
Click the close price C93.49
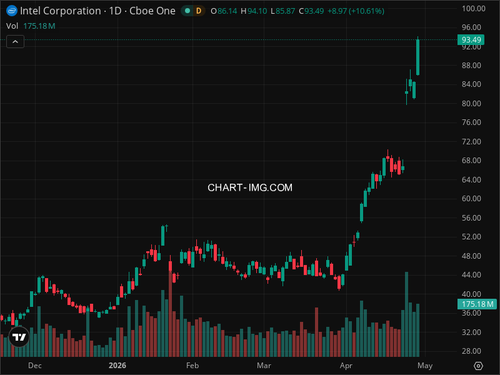(x=311, y=11)
